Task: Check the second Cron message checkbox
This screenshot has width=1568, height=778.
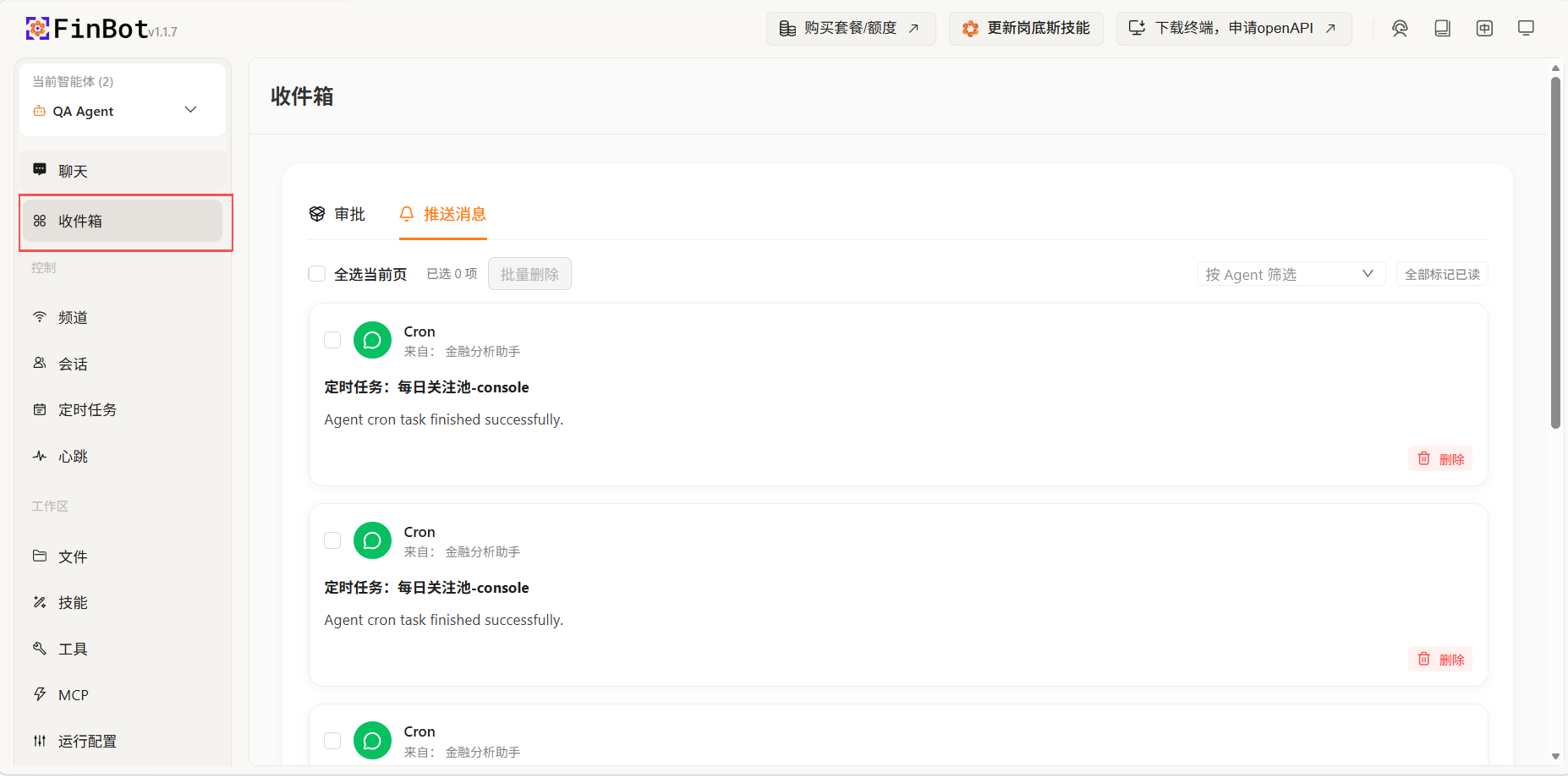Action: tap(332, 540)
